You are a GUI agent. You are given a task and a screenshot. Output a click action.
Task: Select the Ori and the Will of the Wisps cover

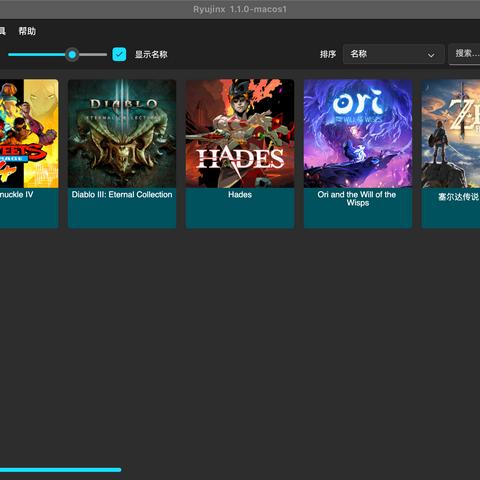tap(358, 134)
